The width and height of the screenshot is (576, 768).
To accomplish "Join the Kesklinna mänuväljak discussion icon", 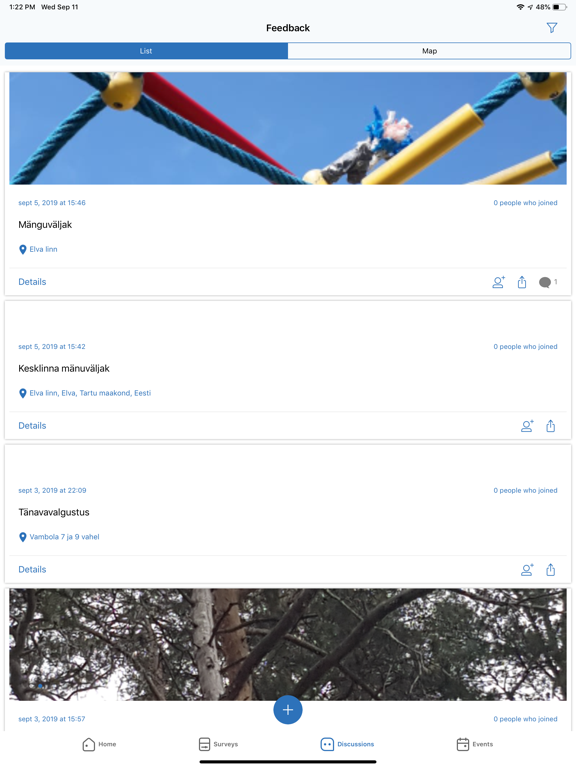I will [x=527, y=426].
